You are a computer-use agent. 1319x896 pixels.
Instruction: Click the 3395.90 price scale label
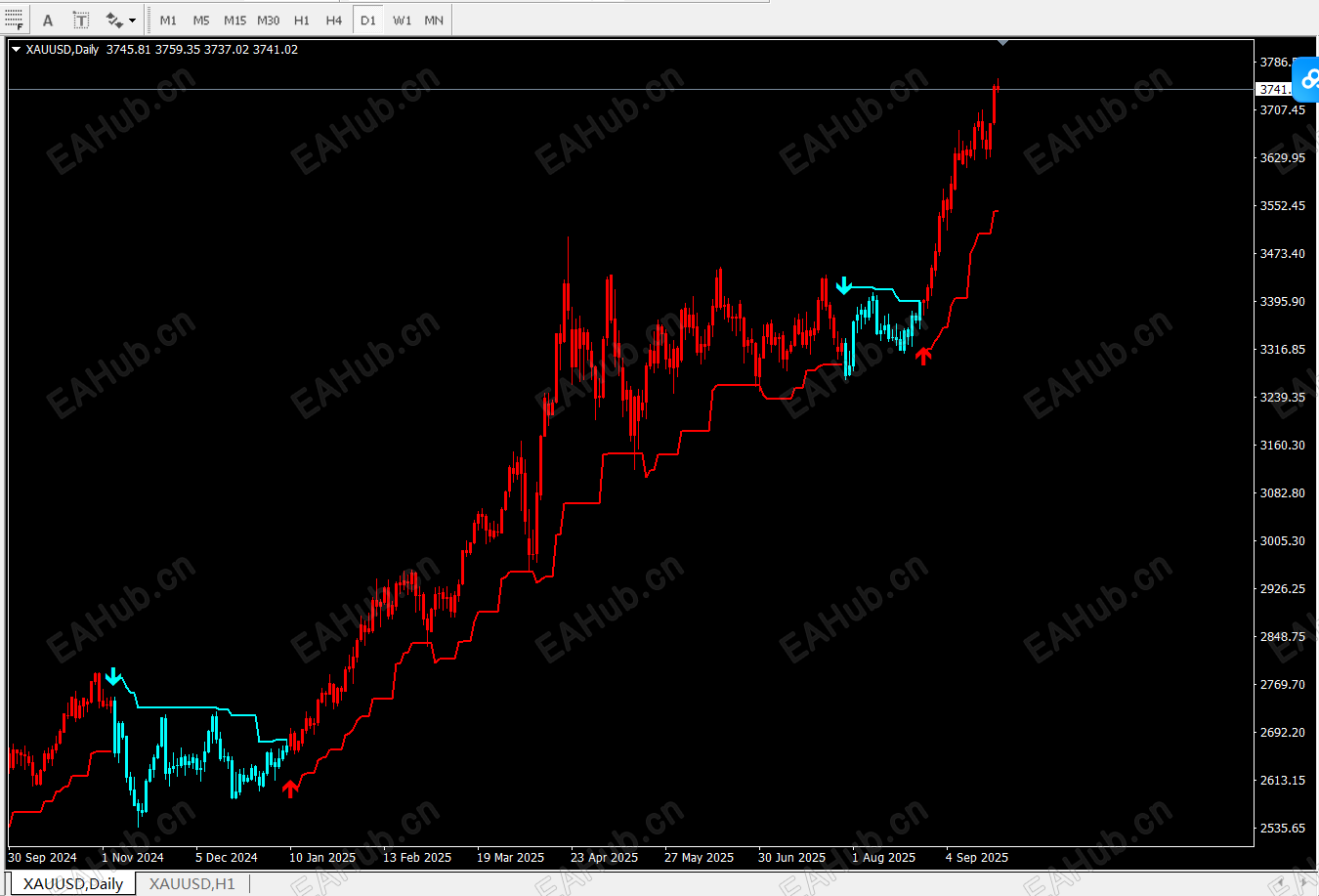point(1282,301)
